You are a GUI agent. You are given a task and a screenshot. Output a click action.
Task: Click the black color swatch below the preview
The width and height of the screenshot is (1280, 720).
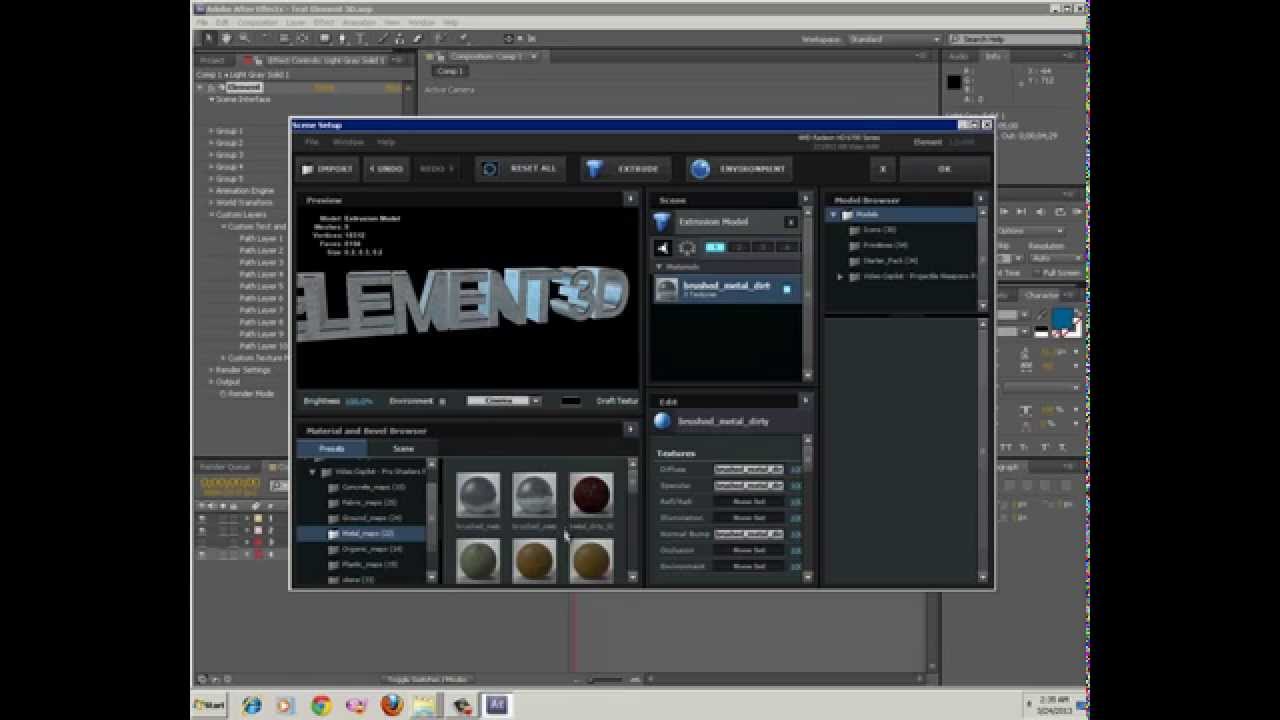(570, 401)
